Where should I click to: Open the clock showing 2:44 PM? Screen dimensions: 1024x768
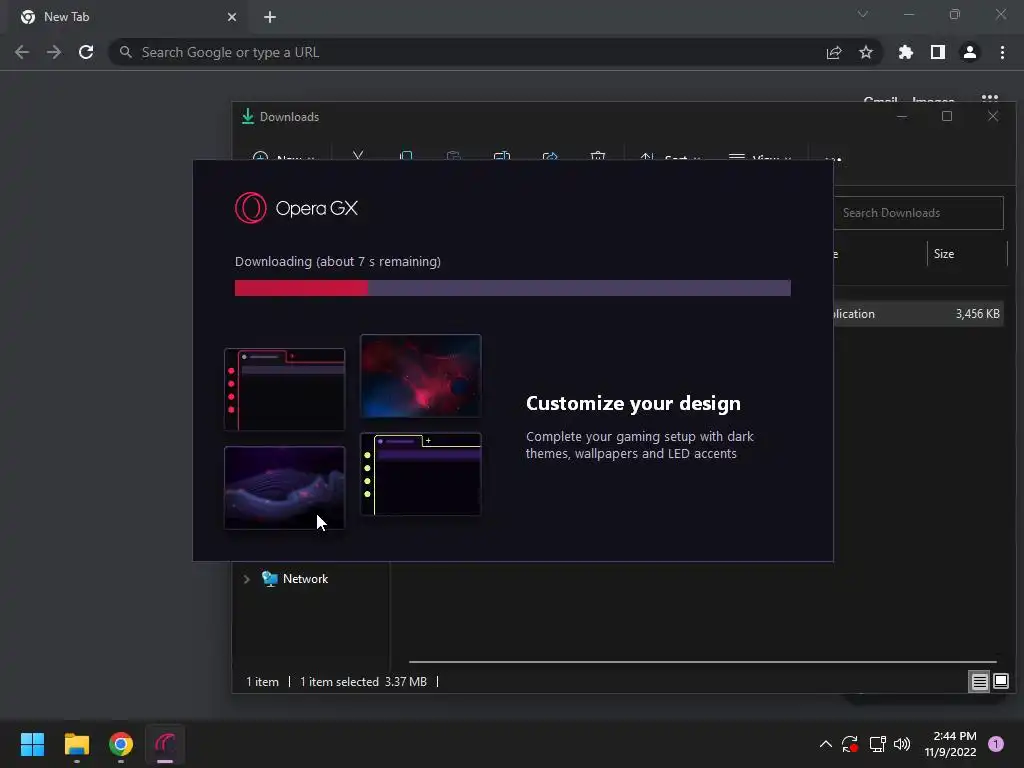pos(950,744)
